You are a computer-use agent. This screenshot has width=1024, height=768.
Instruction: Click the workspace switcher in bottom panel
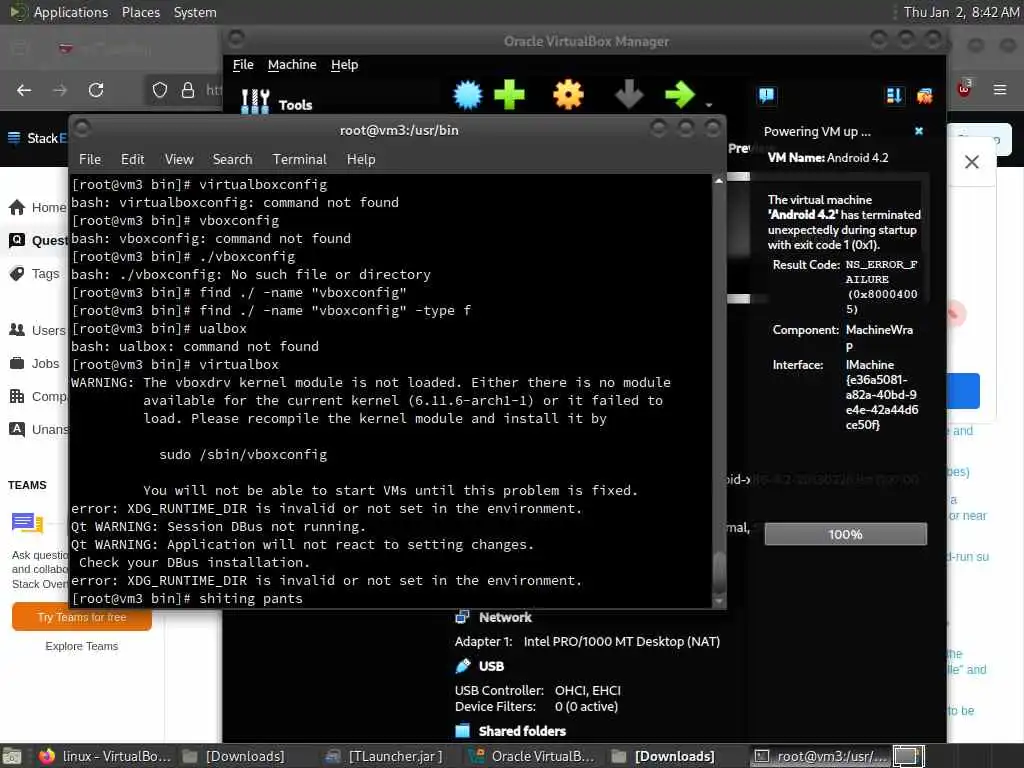pyautogui.click(x=908, y=756)
